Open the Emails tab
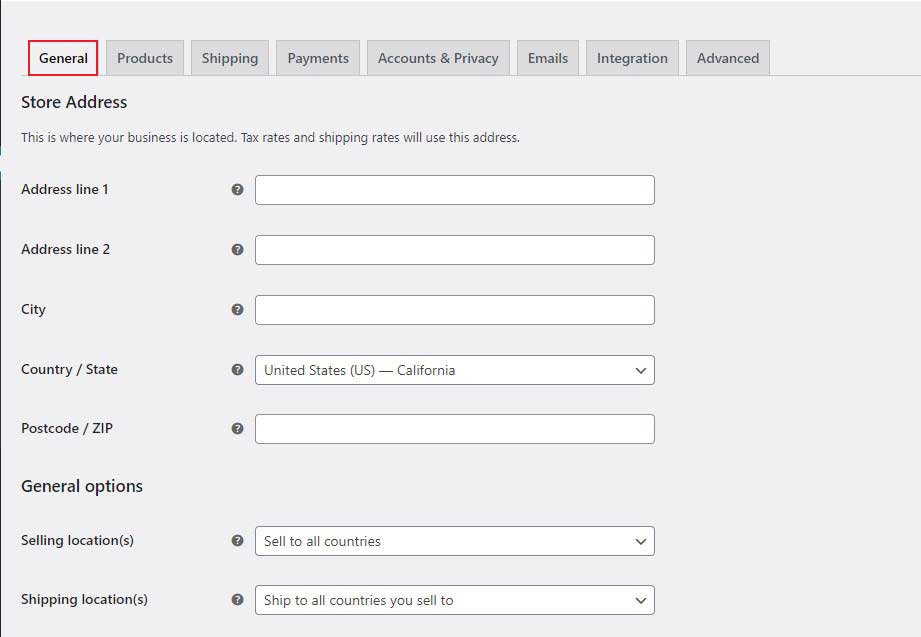The height and width of the screenshot is (637, 921). click(x=547, y=58)
